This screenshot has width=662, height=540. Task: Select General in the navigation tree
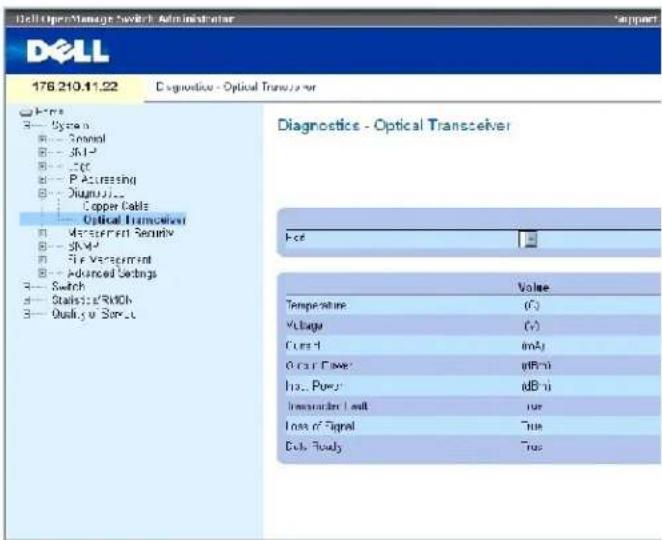[87, 139]
